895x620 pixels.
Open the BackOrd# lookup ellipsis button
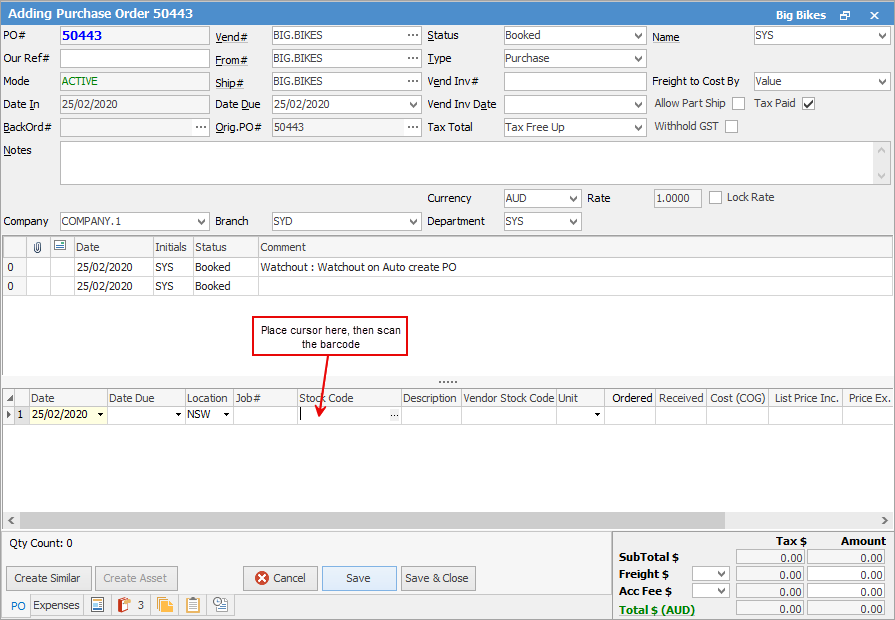(x=201, y=127)
